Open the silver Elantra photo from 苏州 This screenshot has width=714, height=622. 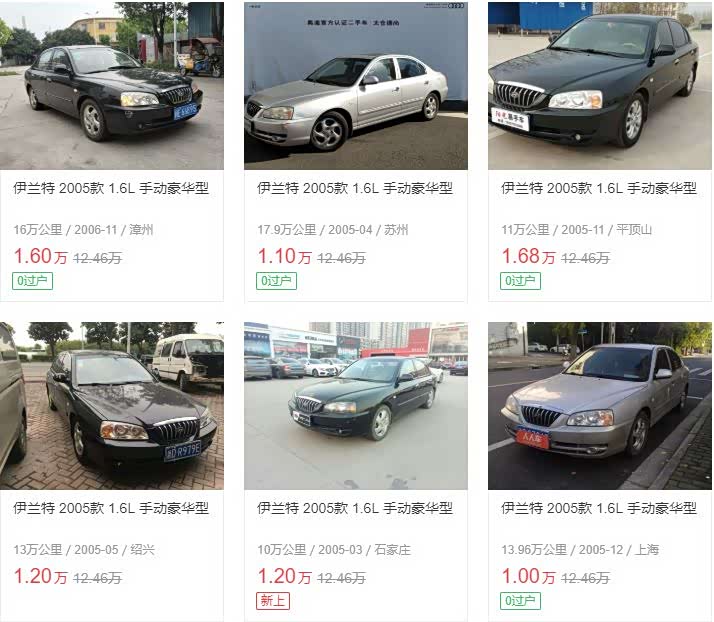click(x=356, y=86)
